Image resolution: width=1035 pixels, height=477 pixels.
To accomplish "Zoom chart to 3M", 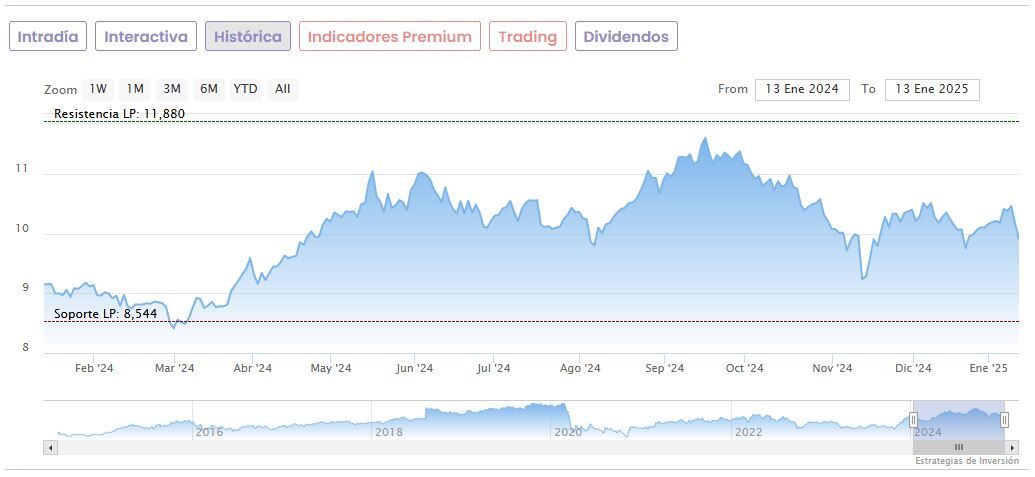I will coord(171,89).
